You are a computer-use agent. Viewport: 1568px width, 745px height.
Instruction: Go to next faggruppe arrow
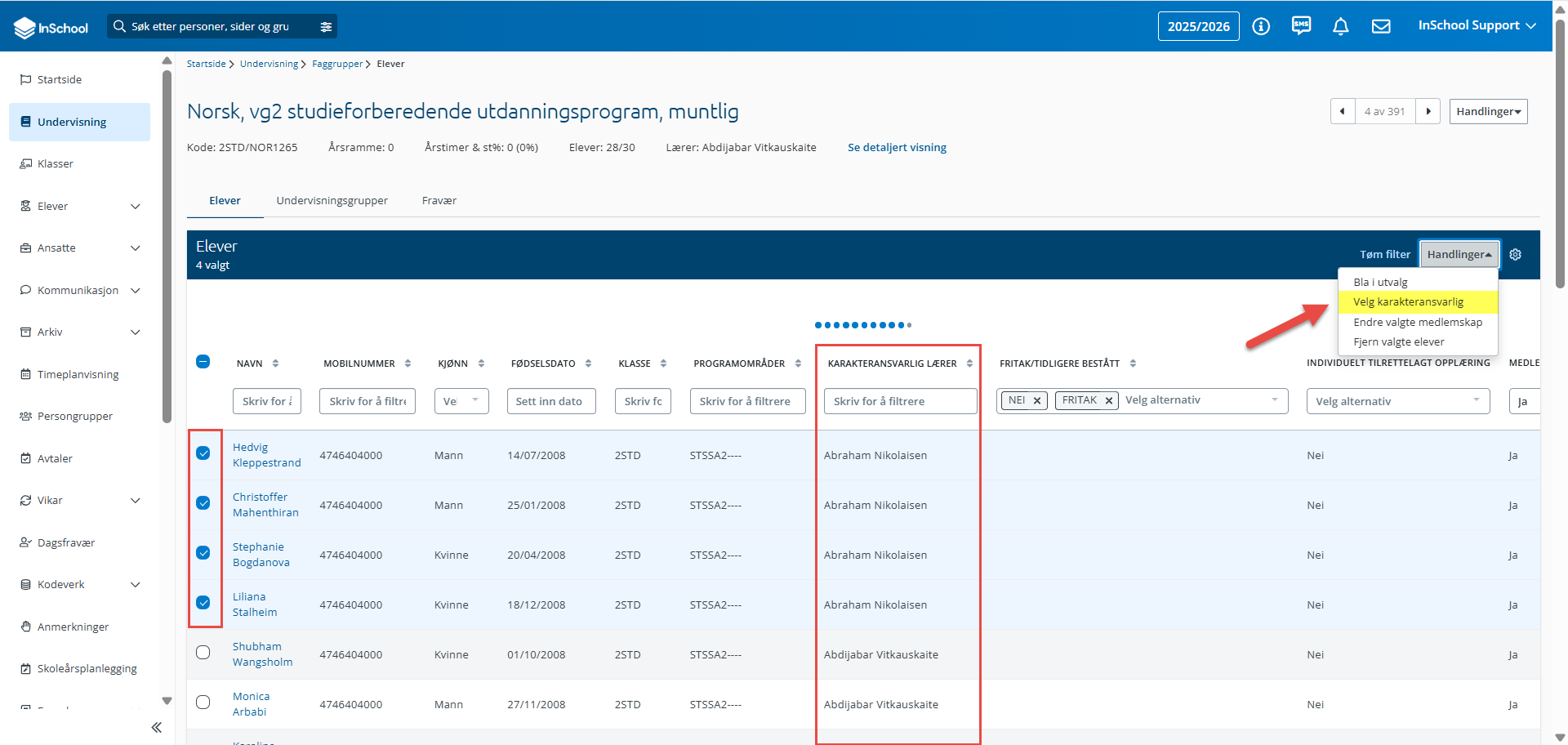click(x=1428, y=111)
